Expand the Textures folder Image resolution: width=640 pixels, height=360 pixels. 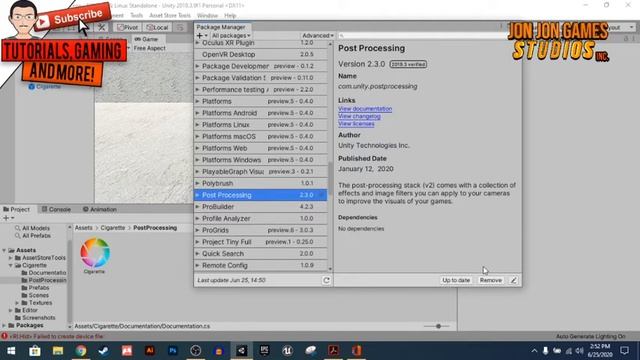17,303
